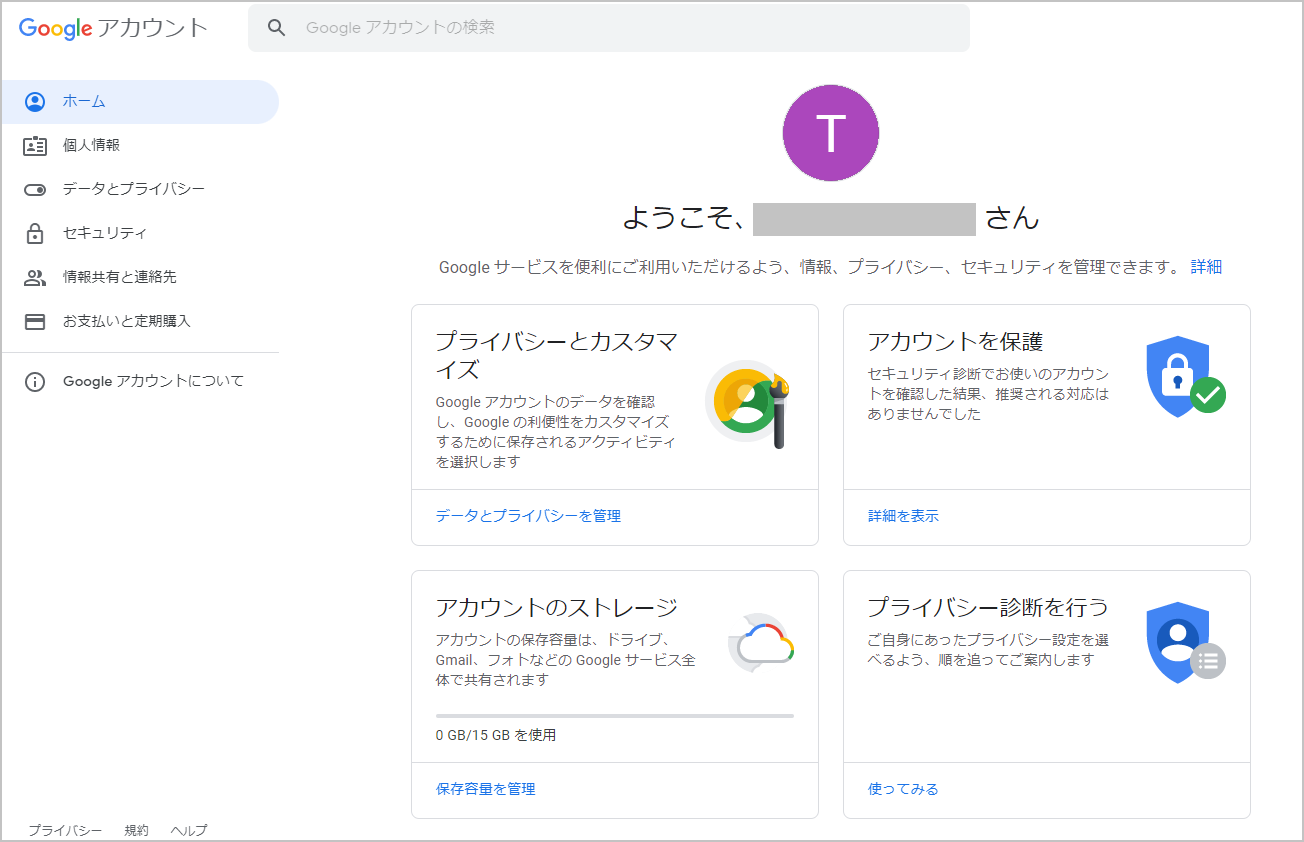The width and height of the screenshot is (1304, 842).
Task: Click the search magnifier icon
Action: coord(277,27)
